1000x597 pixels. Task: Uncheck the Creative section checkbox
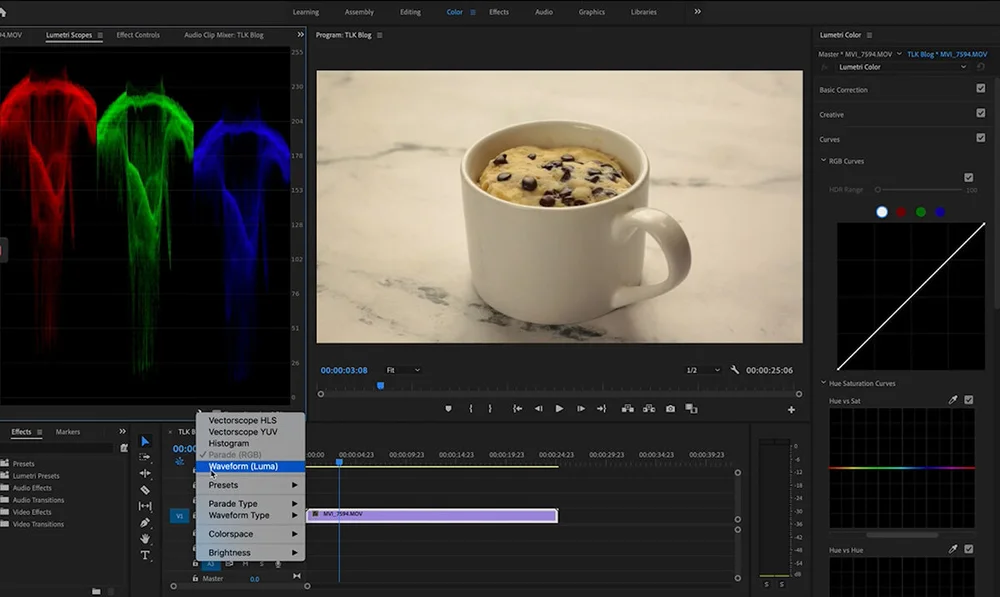[980, 114]
